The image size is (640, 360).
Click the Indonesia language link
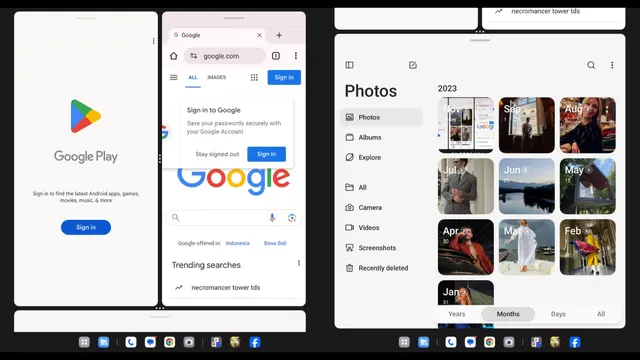tap(238, 243)
